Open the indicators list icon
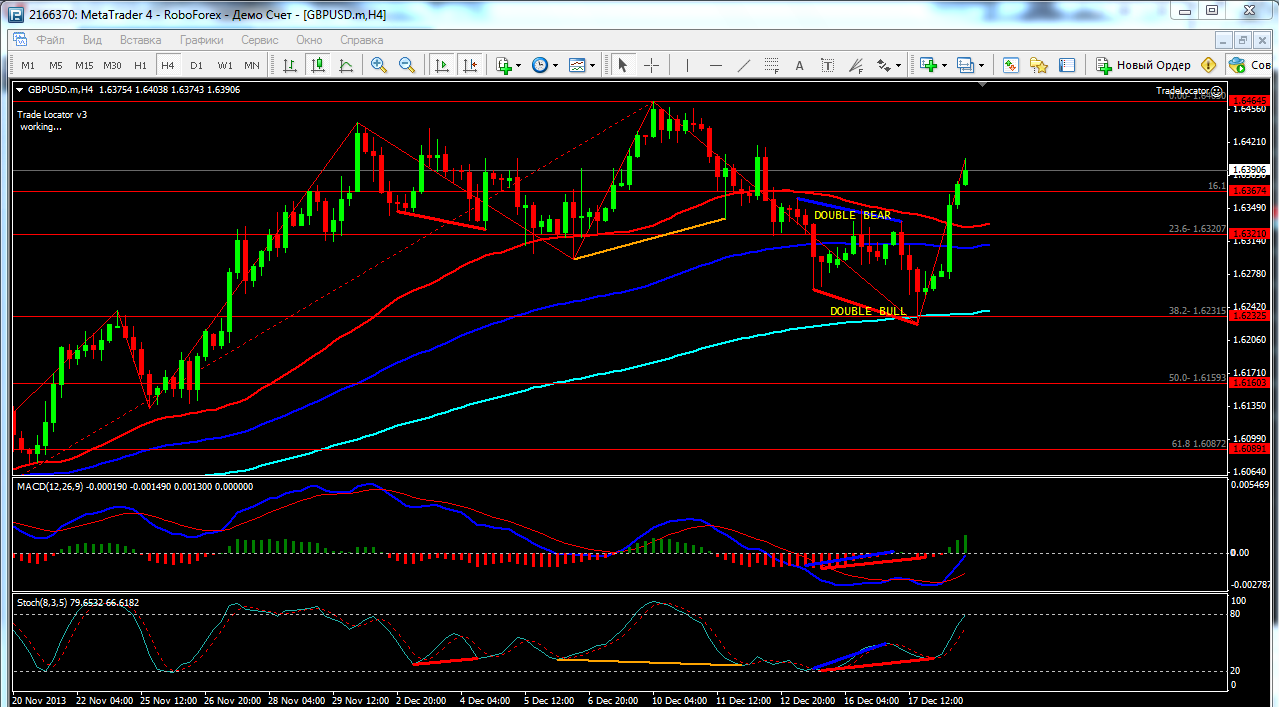 tap(504, 65)
